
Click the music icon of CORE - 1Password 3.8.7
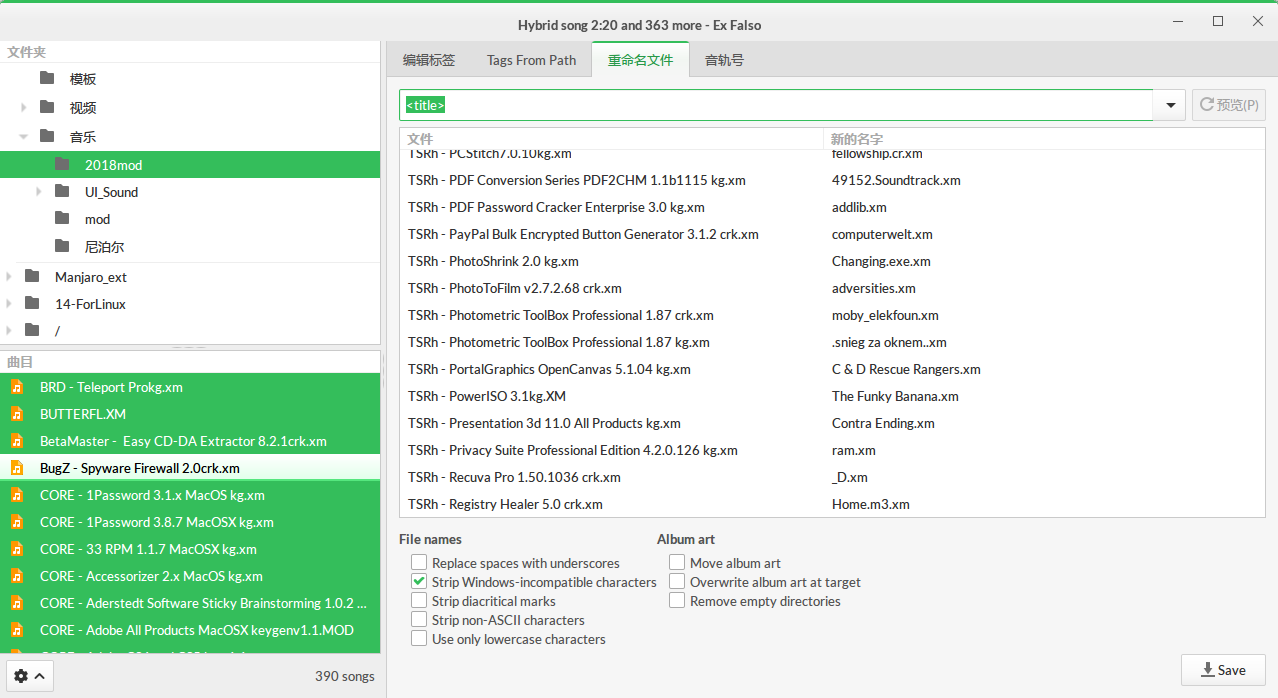(17, 522)
